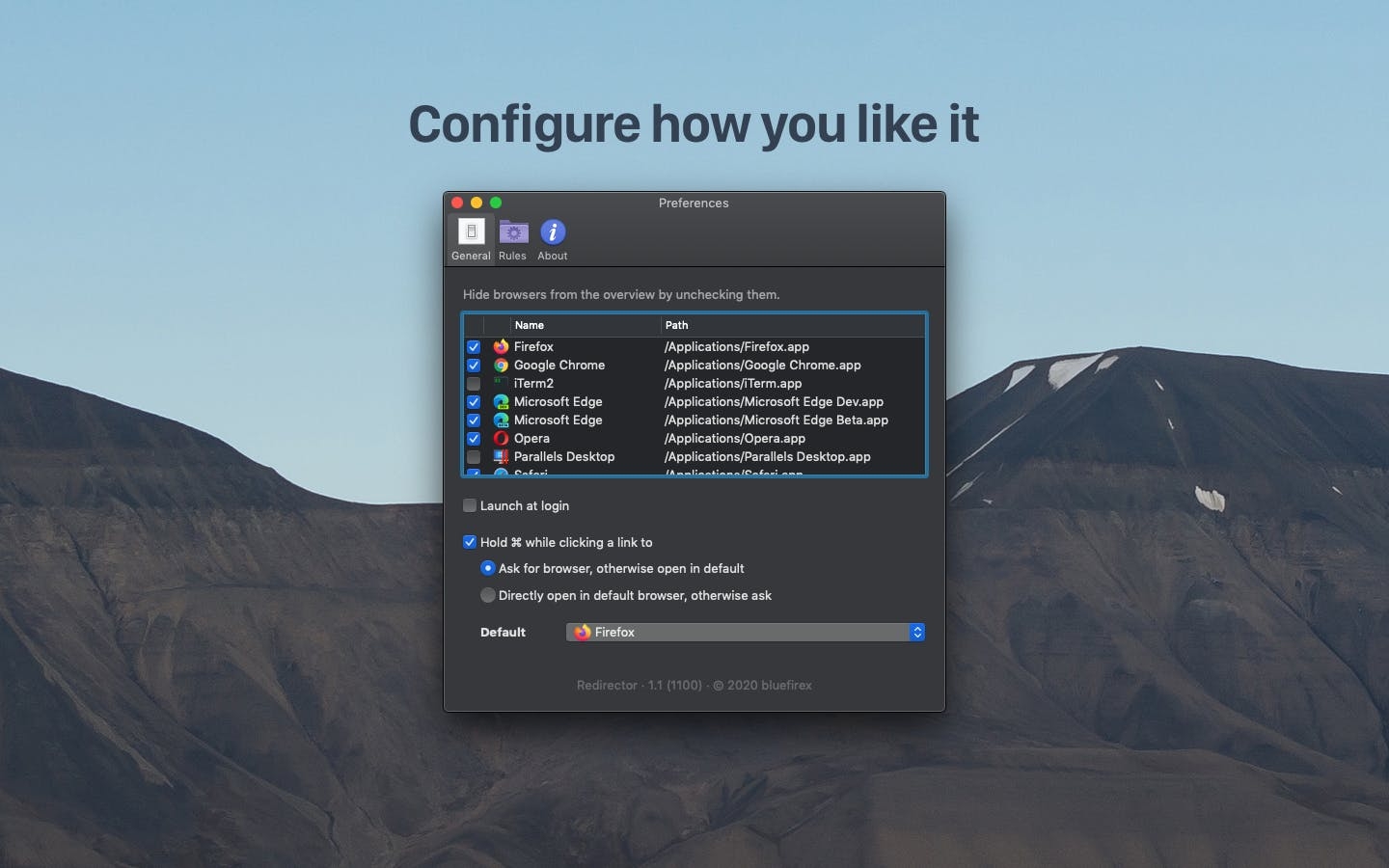1389x868 pixels.
Task: Select the path /Applications/Google Chrome.app
Action: (763, 365)
